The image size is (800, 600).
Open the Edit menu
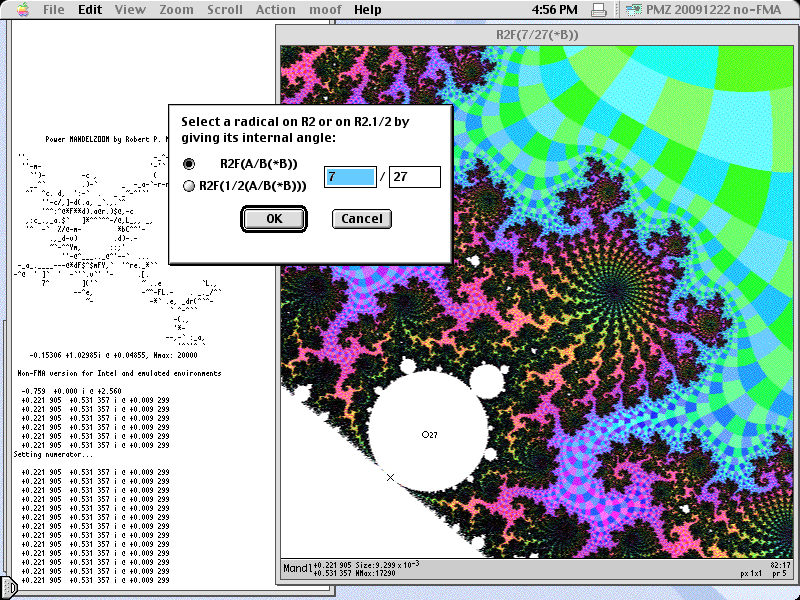pyautogui.click(x=90, y=10)
